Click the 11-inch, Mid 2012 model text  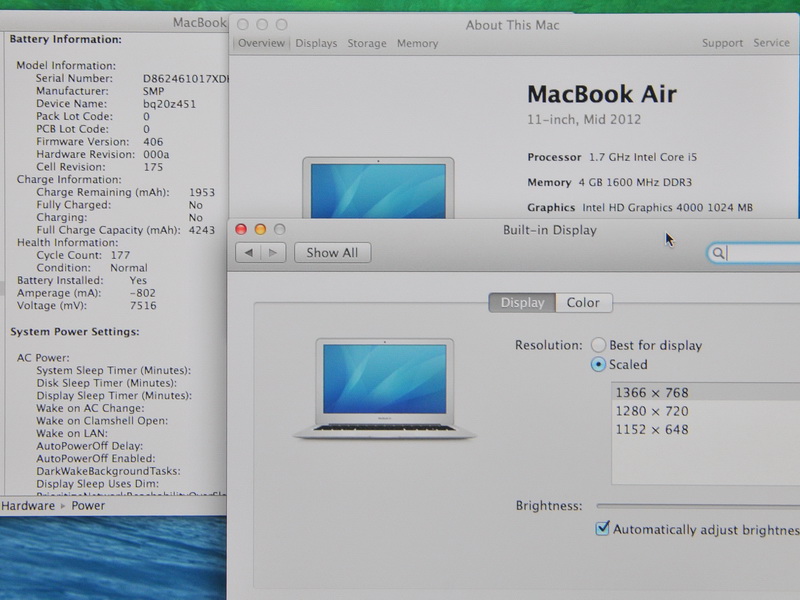(x=584, y=119)
